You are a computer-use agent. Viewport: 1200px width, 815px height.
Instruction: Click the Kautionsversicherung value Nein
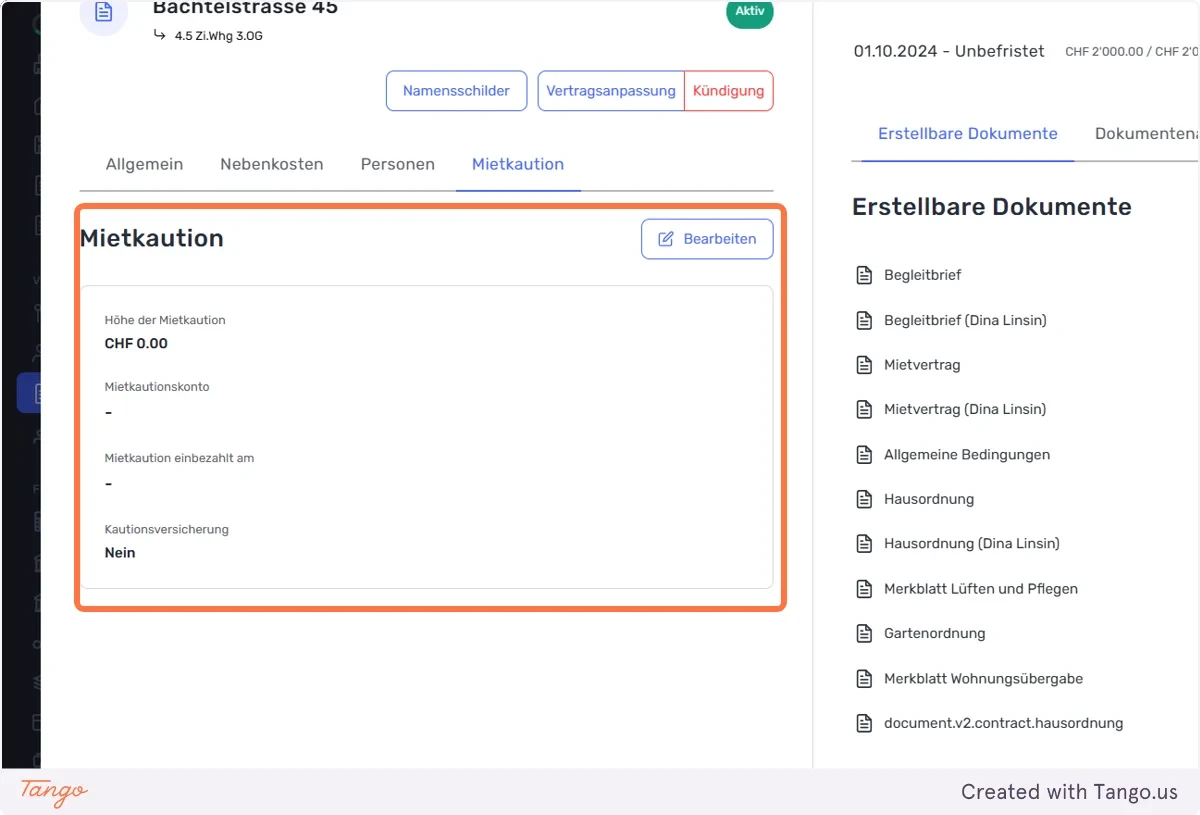[x=120, y=552]
